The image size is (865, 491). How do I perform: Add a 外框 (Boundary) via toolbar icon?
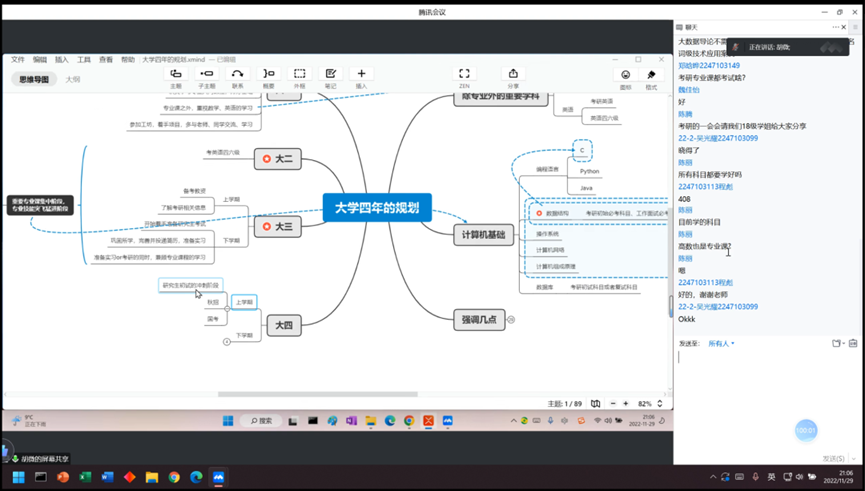[299, 75]
